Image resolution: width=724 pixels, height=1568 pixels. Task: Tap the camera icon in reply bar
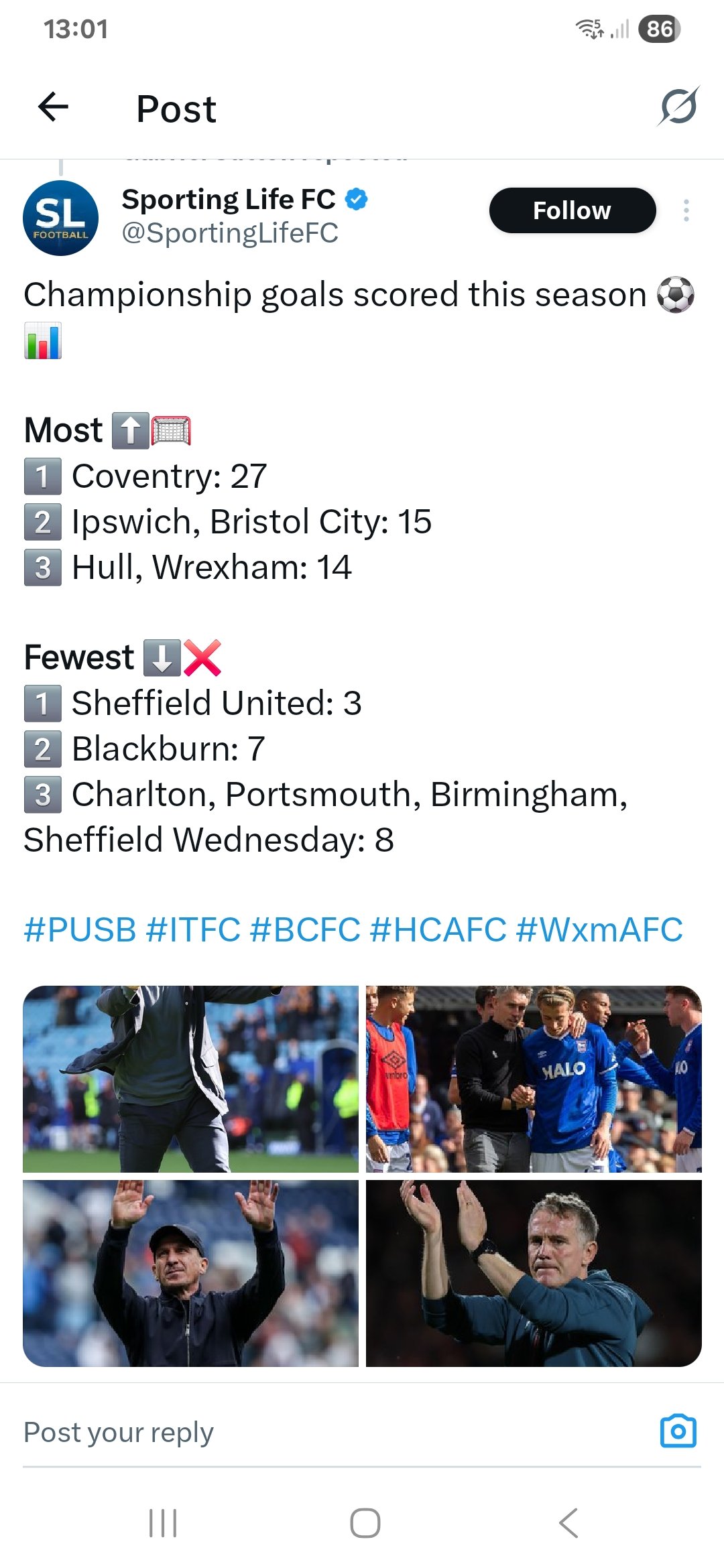[x=678, y=1431]
